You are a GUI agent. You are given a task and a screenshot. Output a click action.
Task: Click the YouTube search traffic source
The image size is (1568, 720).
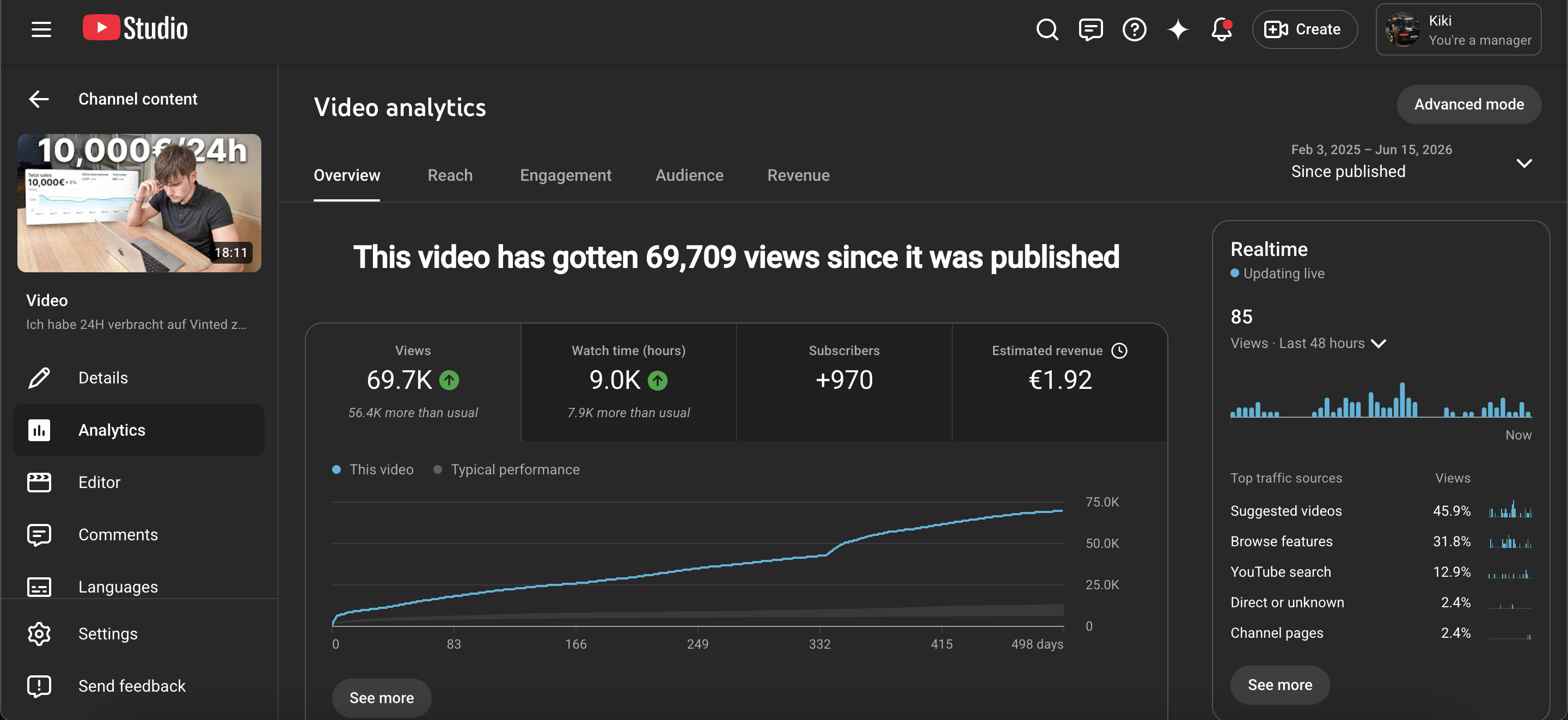(1281, 572)
